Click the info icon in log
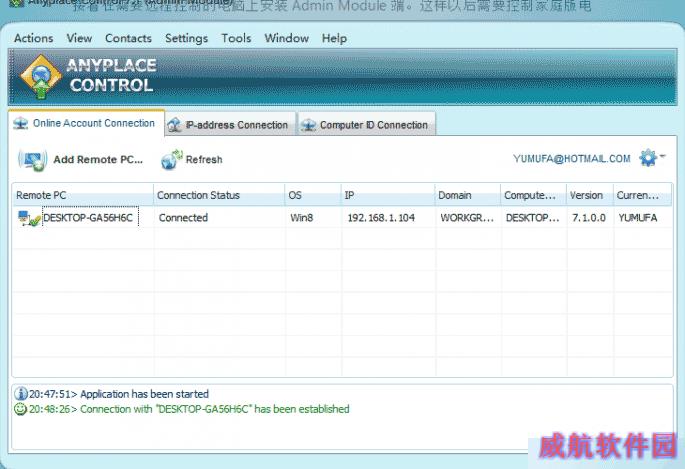This screenshot has height=469, width=685. [21, 393]
